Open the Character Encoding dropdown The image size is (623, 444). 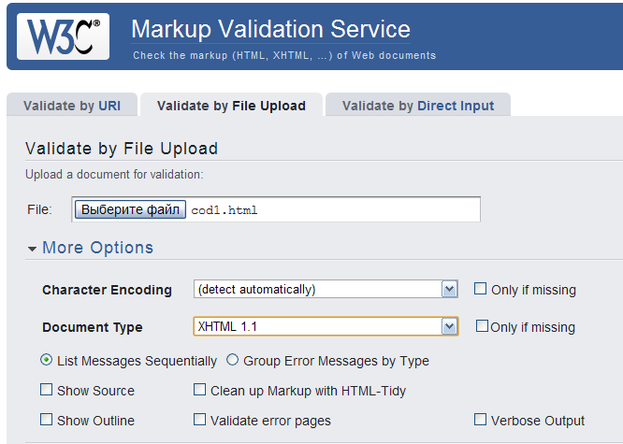point(325,290)
